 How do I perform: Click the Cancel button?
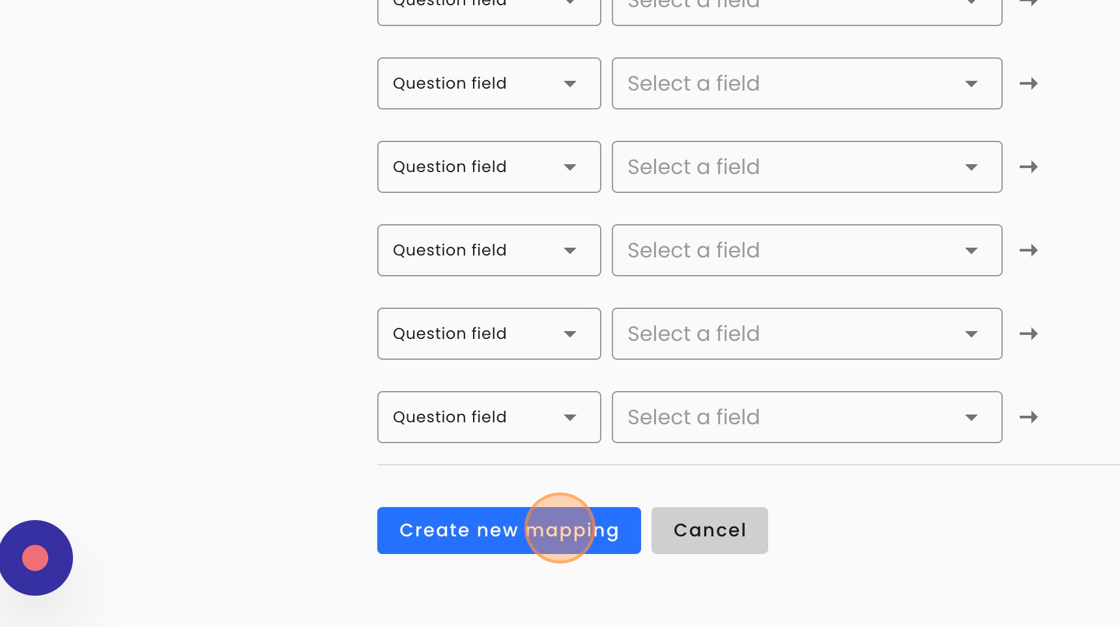point(709,530)
